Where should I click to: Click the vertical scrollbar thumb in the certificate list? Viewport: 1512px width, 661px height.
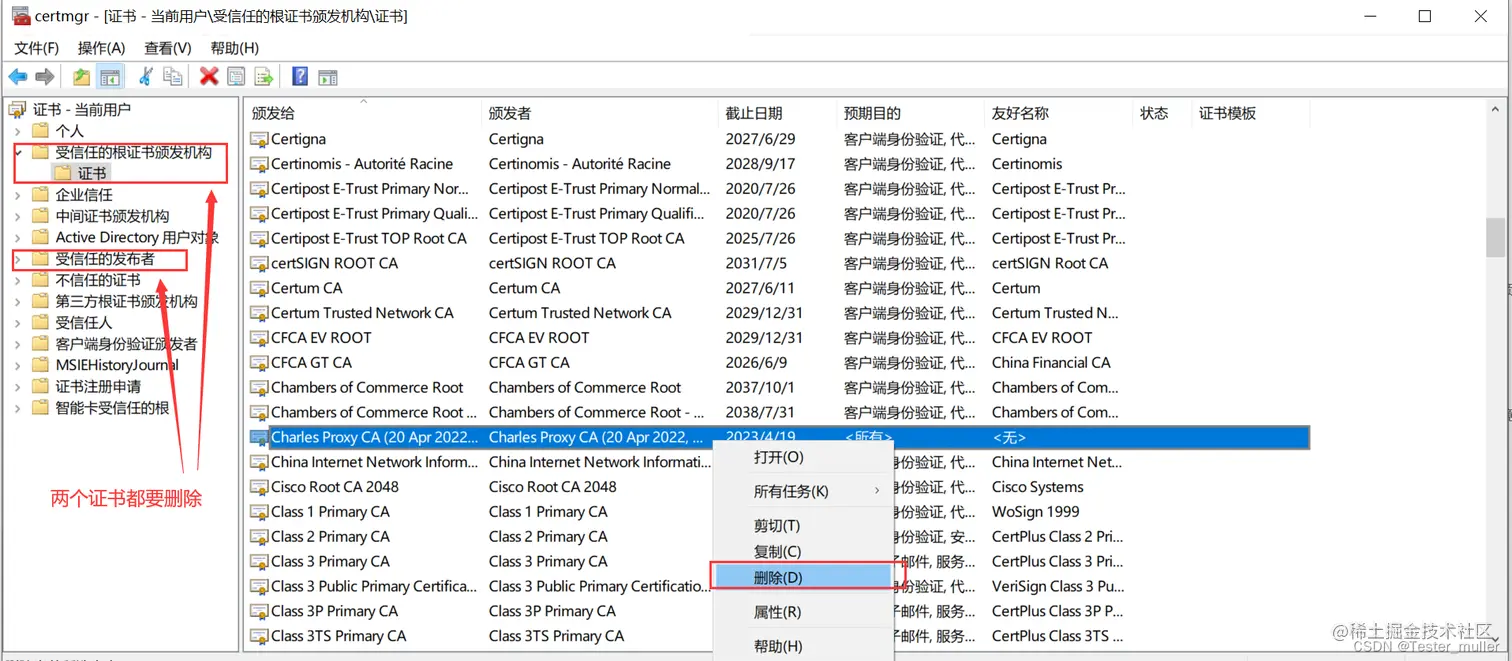[1496, 238]
